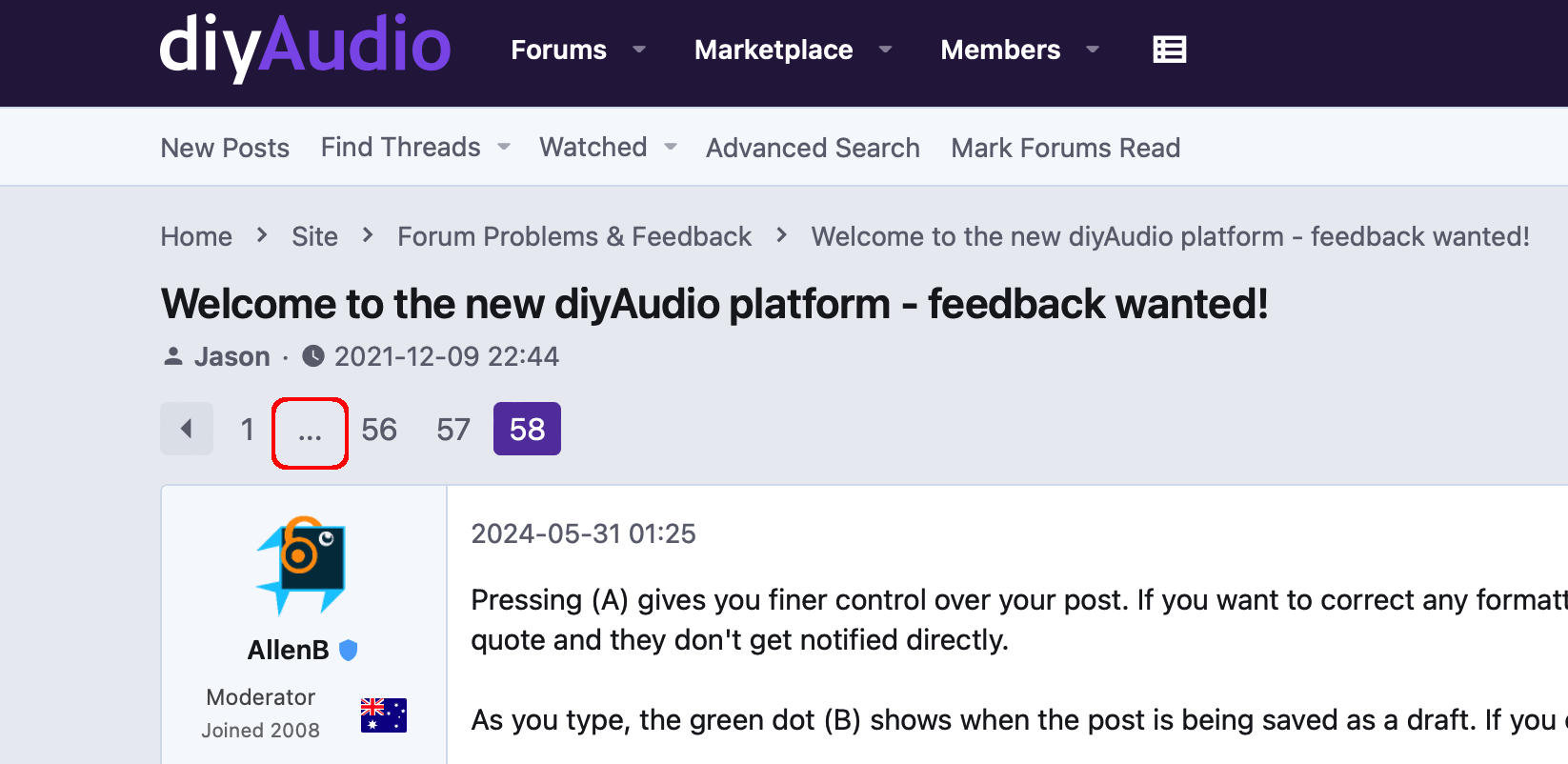Image resolution: width=1568 pixels, height=764 pixels.
Task: Open post timestamp 2024-05-31 01:25
Action: (x=583, y=533)
